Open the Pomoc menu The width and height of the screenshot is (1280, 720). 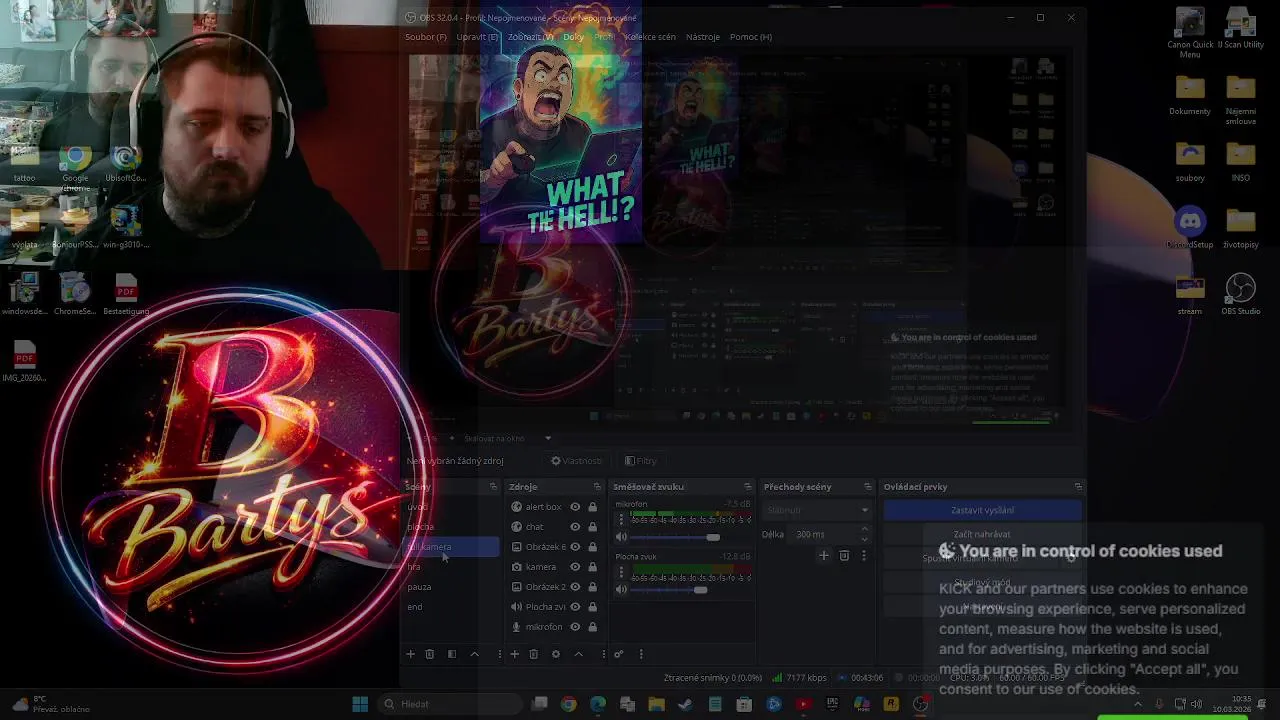click(751, 37)
